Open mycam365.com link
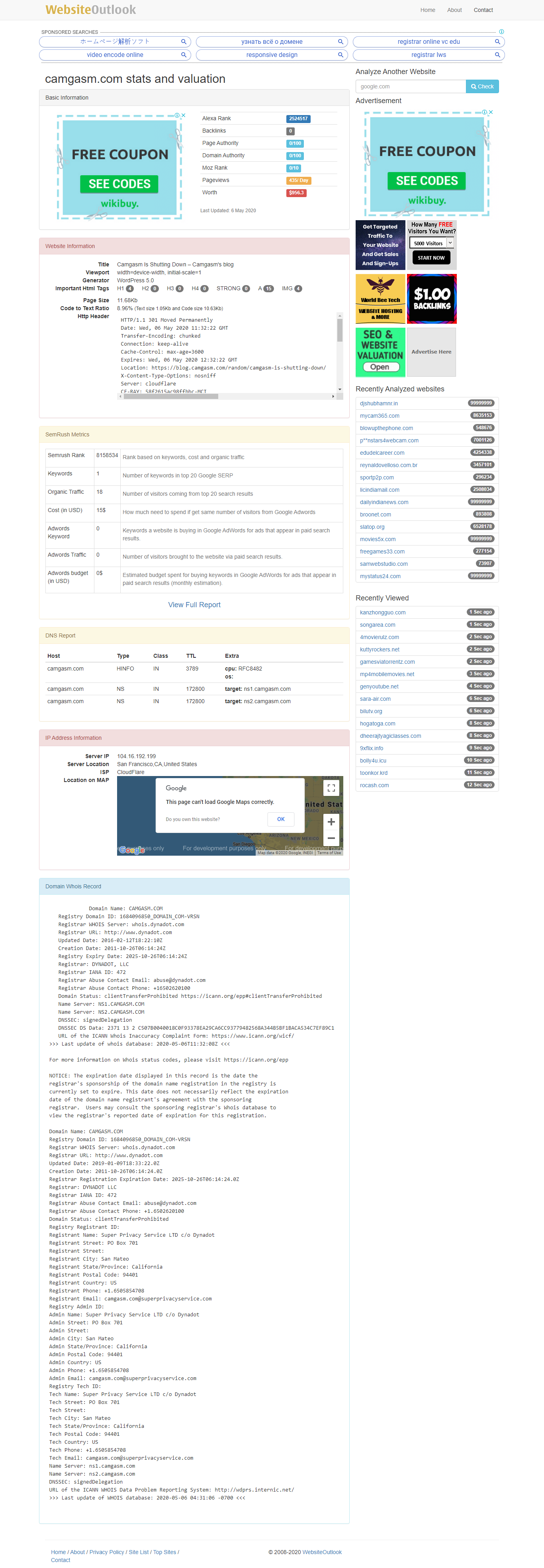544x1568 pixels. (380, 416)
